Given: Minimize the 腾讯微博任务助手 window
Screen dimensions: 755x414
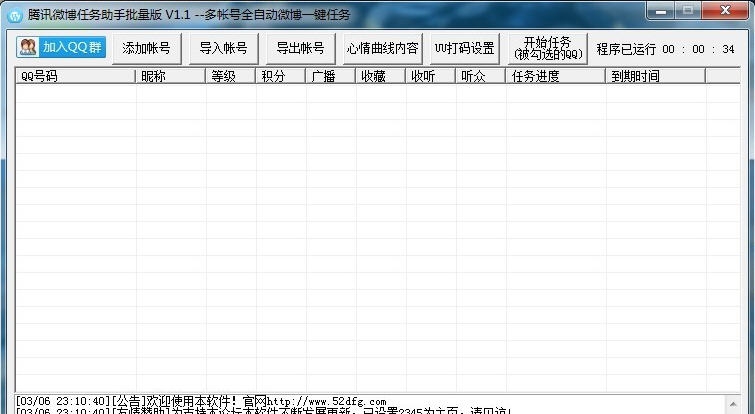Looking at the screenshot, I should pyautogui.click(x=661, y=11).
